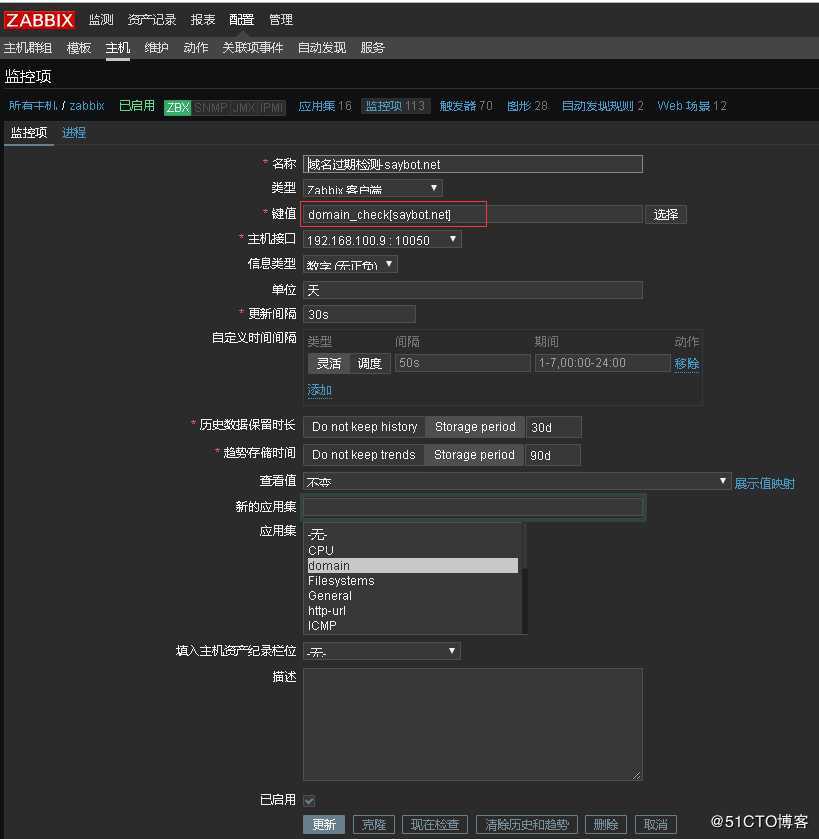Open the 管理 top menu
819x839 pixels.
(280, 20)
